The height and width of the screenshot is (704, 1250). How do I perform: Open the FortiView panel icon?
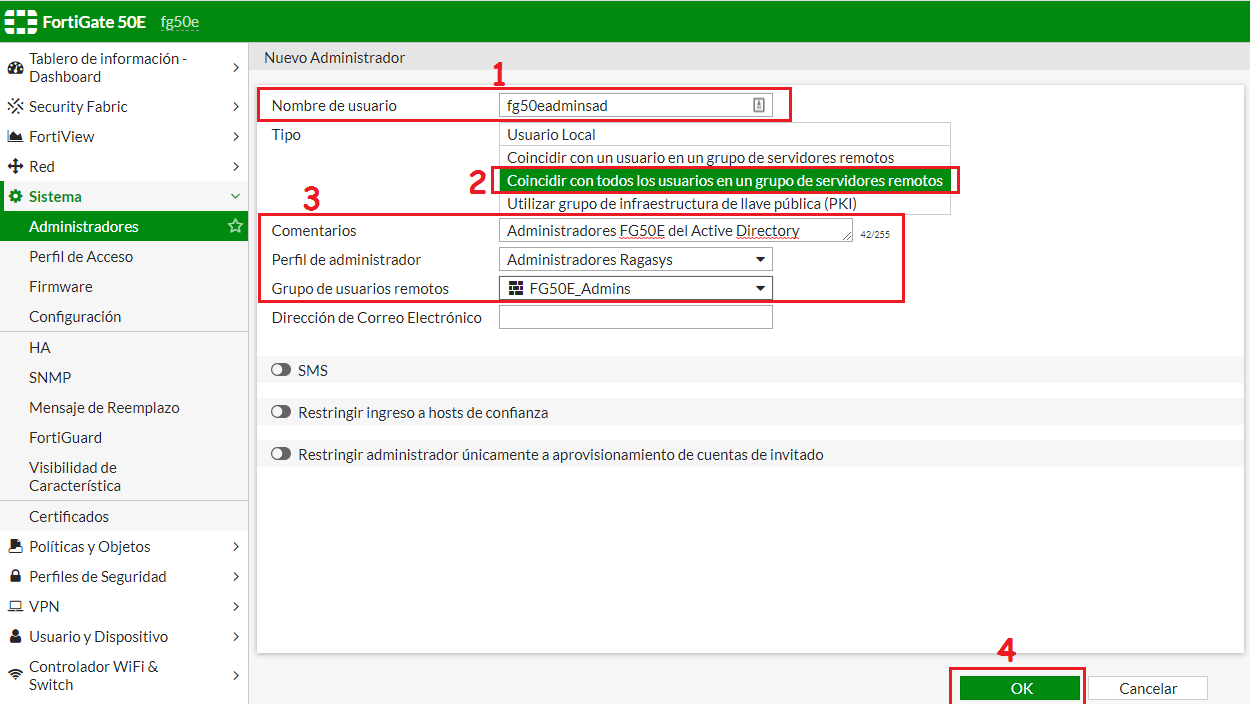[16, 136]
